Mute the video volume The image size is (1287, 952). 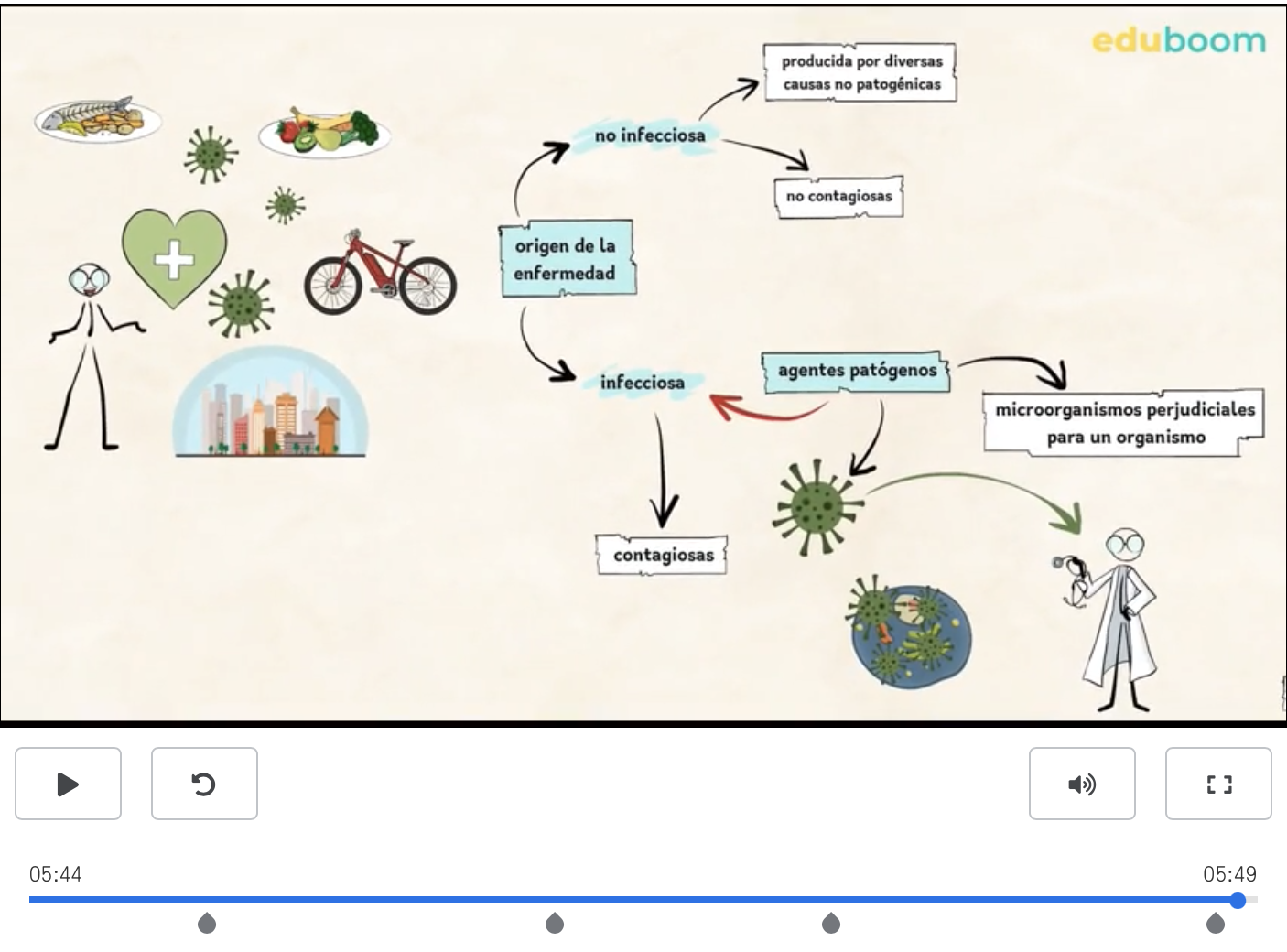click(x=1082, y=784)
